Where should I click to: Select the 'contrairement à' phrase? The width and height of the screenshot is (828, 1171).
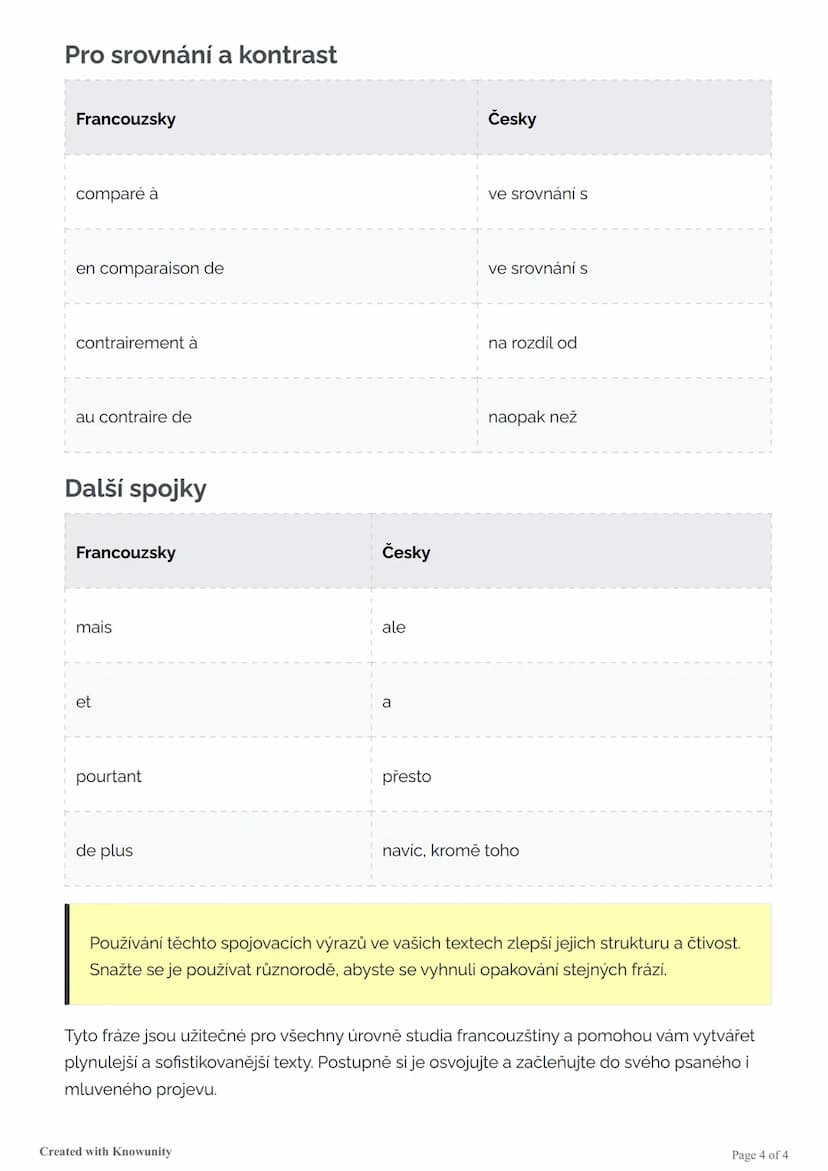tap(137, 343)
